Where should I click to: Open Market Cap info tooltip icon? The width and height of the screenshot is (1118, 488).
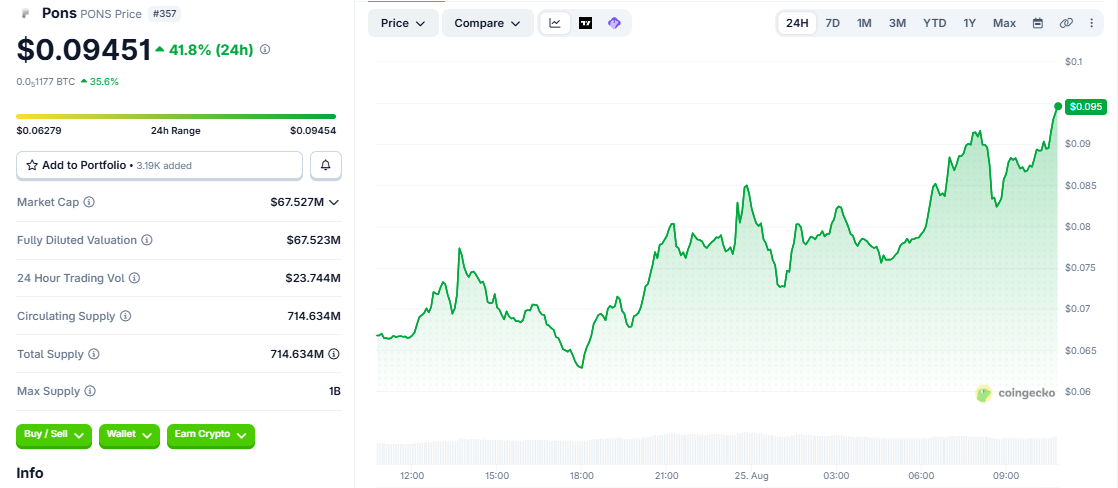click(89, 202)
